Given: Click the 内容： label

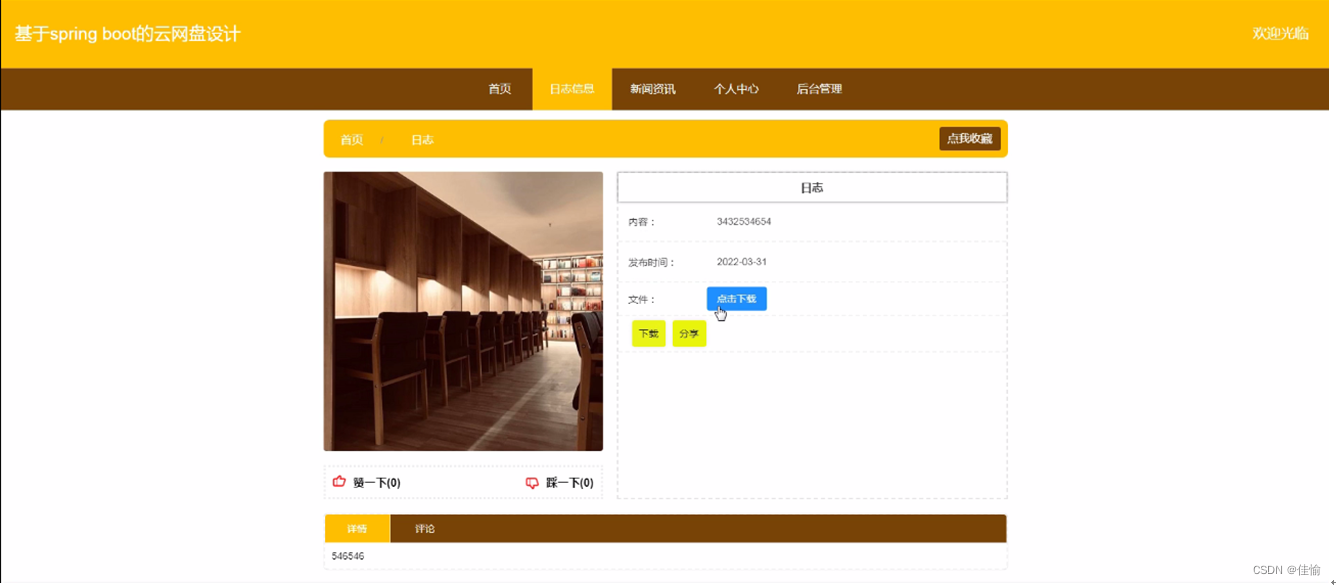Looking at the screenshot, I should coord(642,222).
